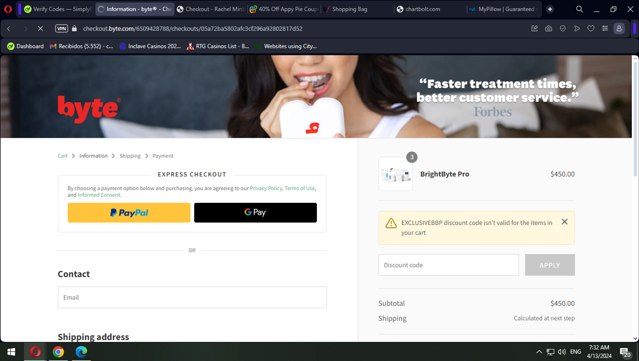Click the warning triangle icon in the alert
This screenshot has width=639, height=361.
[x=391, y=223]
